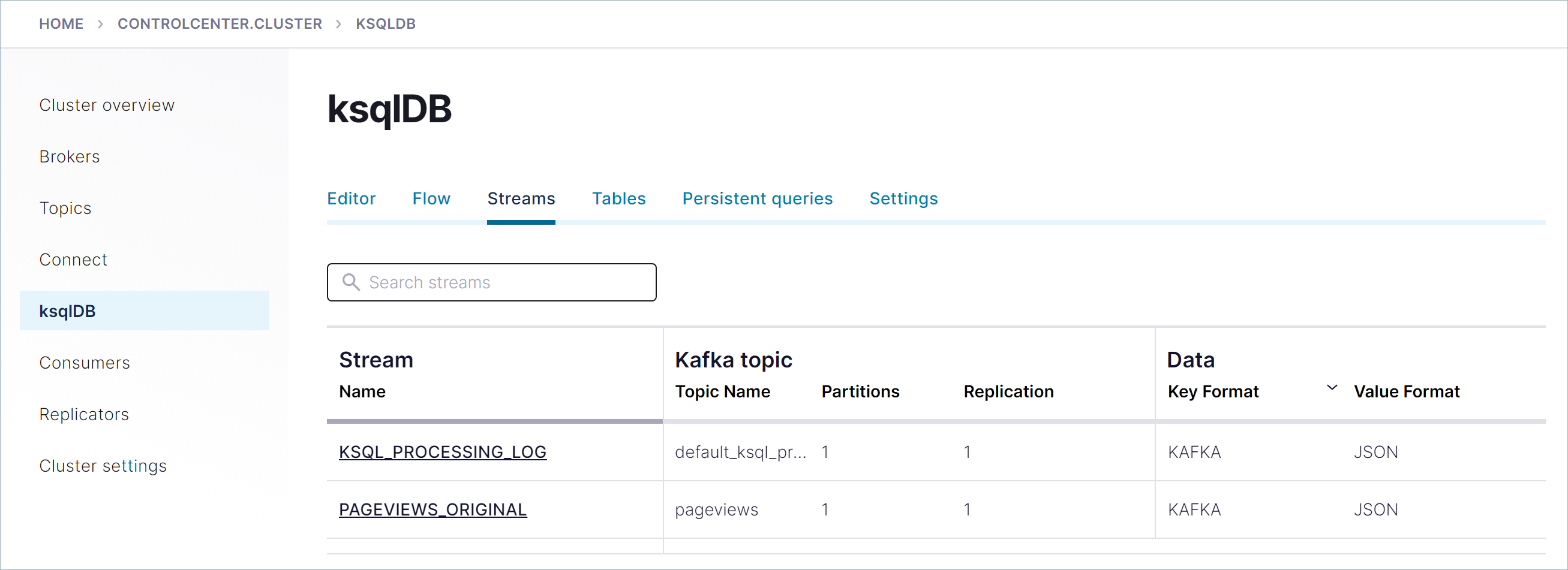The height and width of the screenshot is (570, 1568).
Task: Open the Editor tab
Action: pos(350,198)
